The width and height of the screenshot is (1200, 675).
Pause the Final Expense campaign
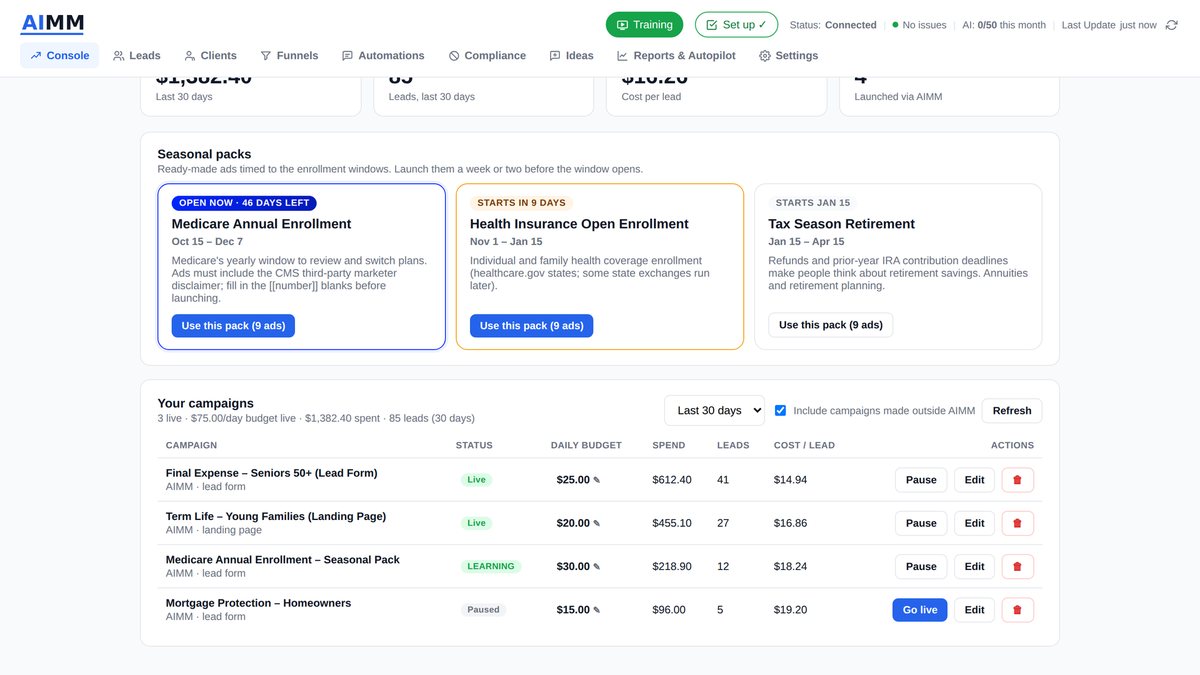click(x=921, y=480)
